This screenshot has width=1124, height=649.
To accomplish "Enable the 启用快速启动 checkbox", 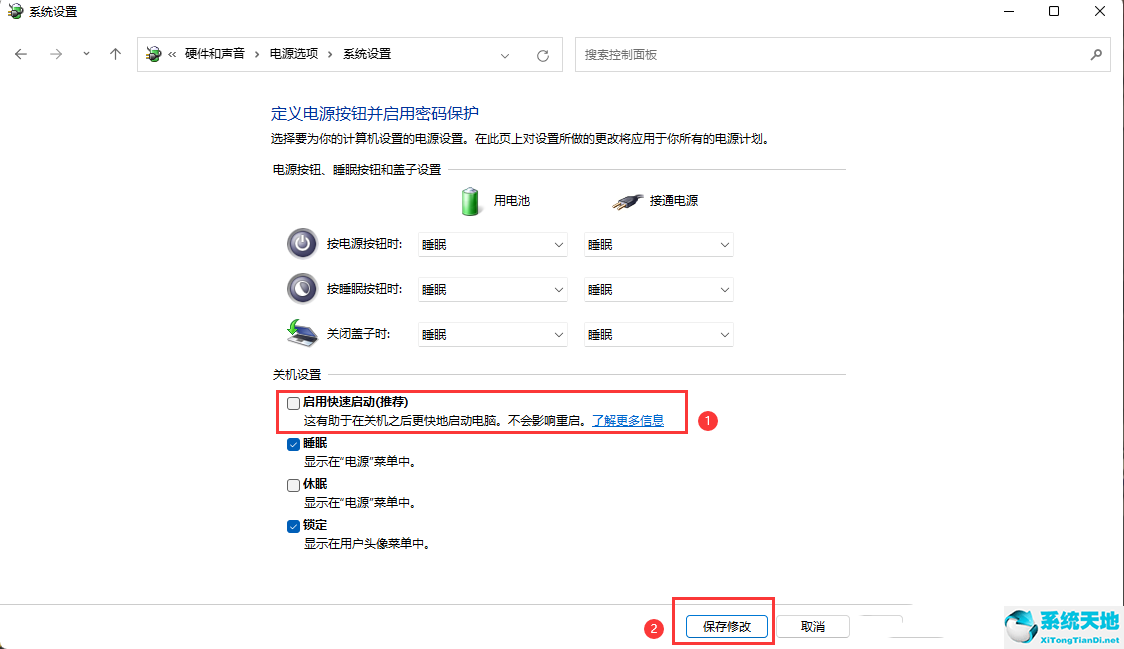I will click(293, 403).
